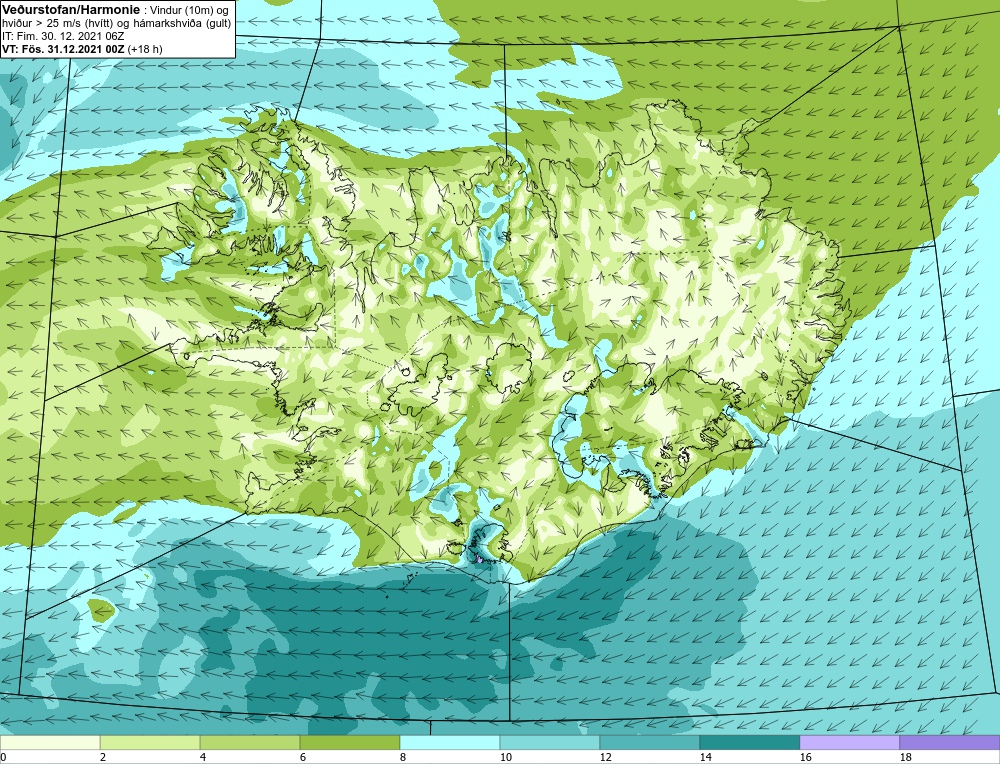Click the 14–16 m/s dark teal swatch
The image size is (1000, 764).
750,743
